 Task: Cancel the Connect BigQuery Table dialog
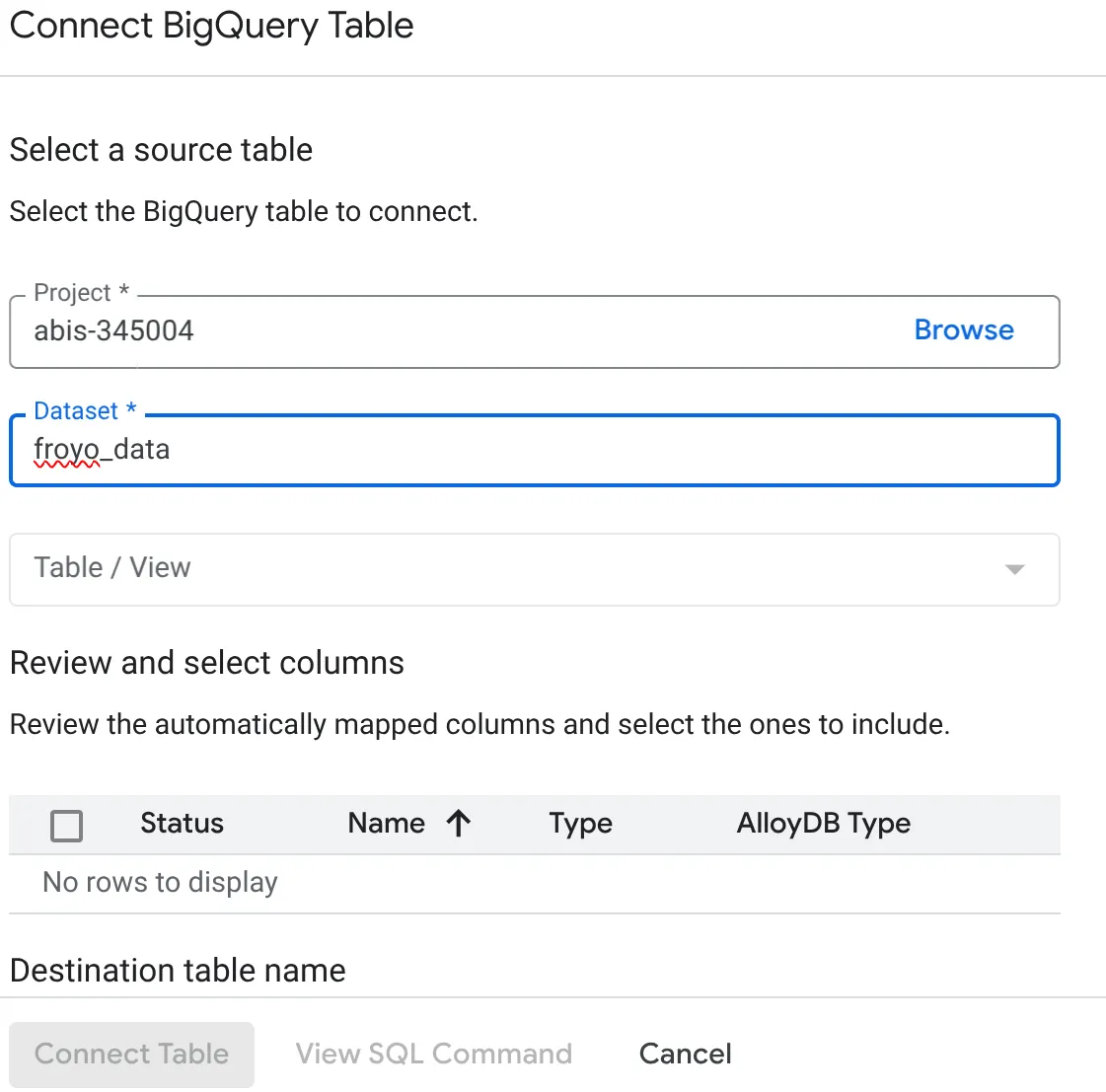pyautogui.click(x=686, y=1054)
